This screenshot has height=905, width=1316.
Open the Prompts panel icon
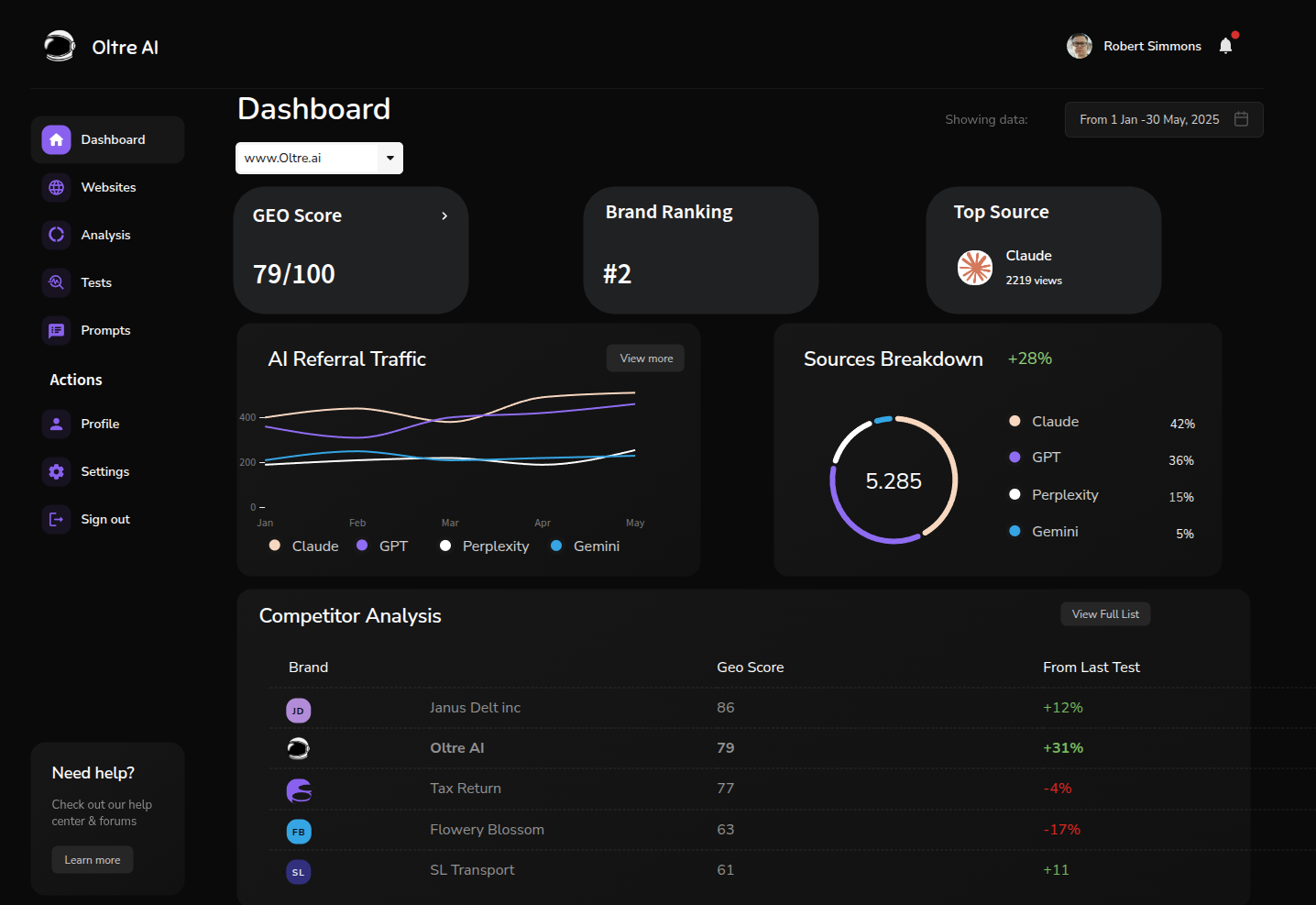click(56, 330)
